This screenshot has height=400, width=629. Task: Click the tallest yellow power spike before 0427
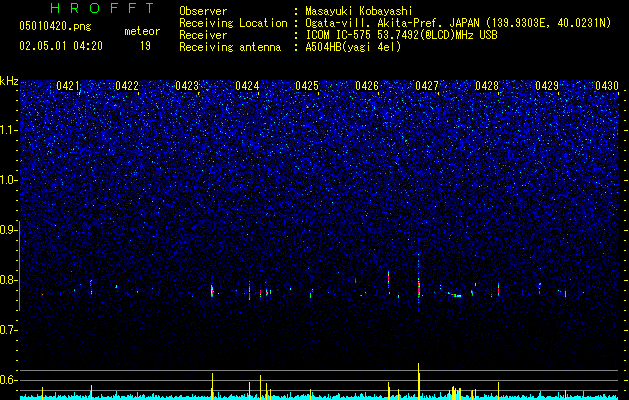tap(418, 381)
